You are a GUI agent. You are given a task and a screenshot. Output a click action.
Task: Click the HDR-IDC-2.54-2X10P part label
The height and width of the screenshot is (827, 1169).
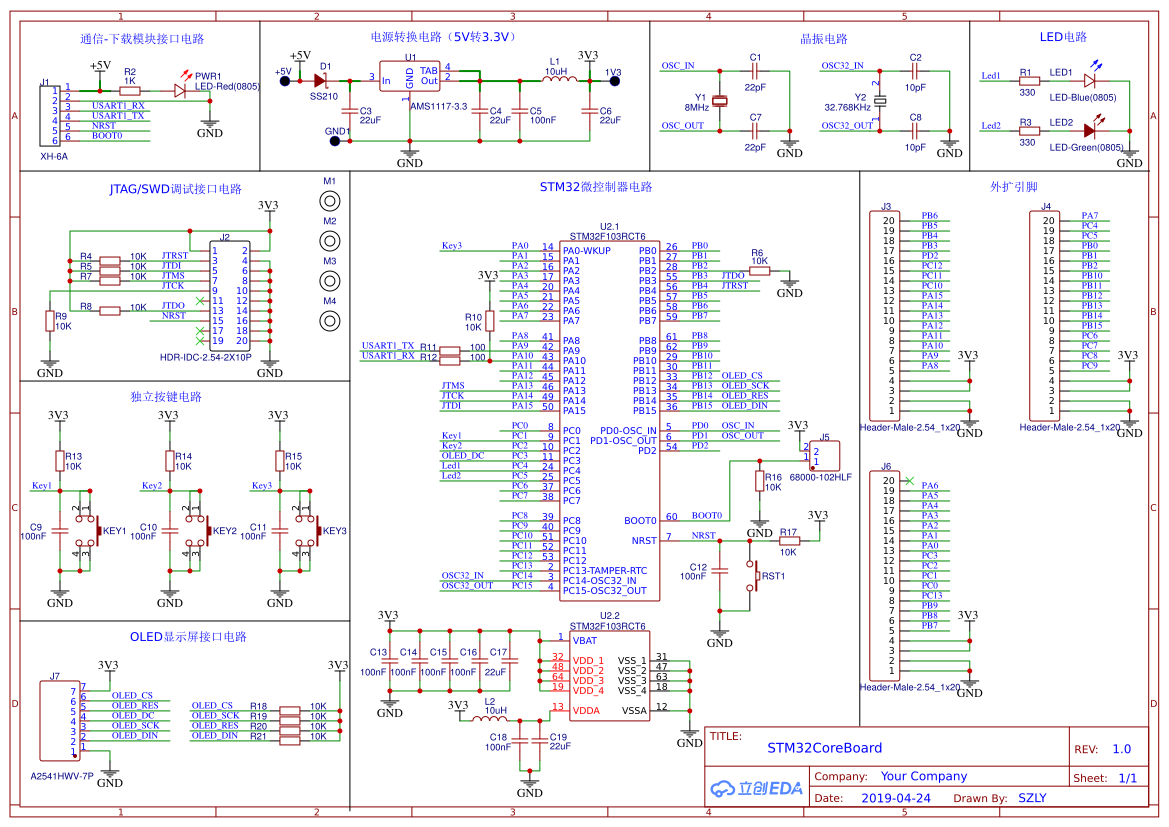(x=206, y=357)
